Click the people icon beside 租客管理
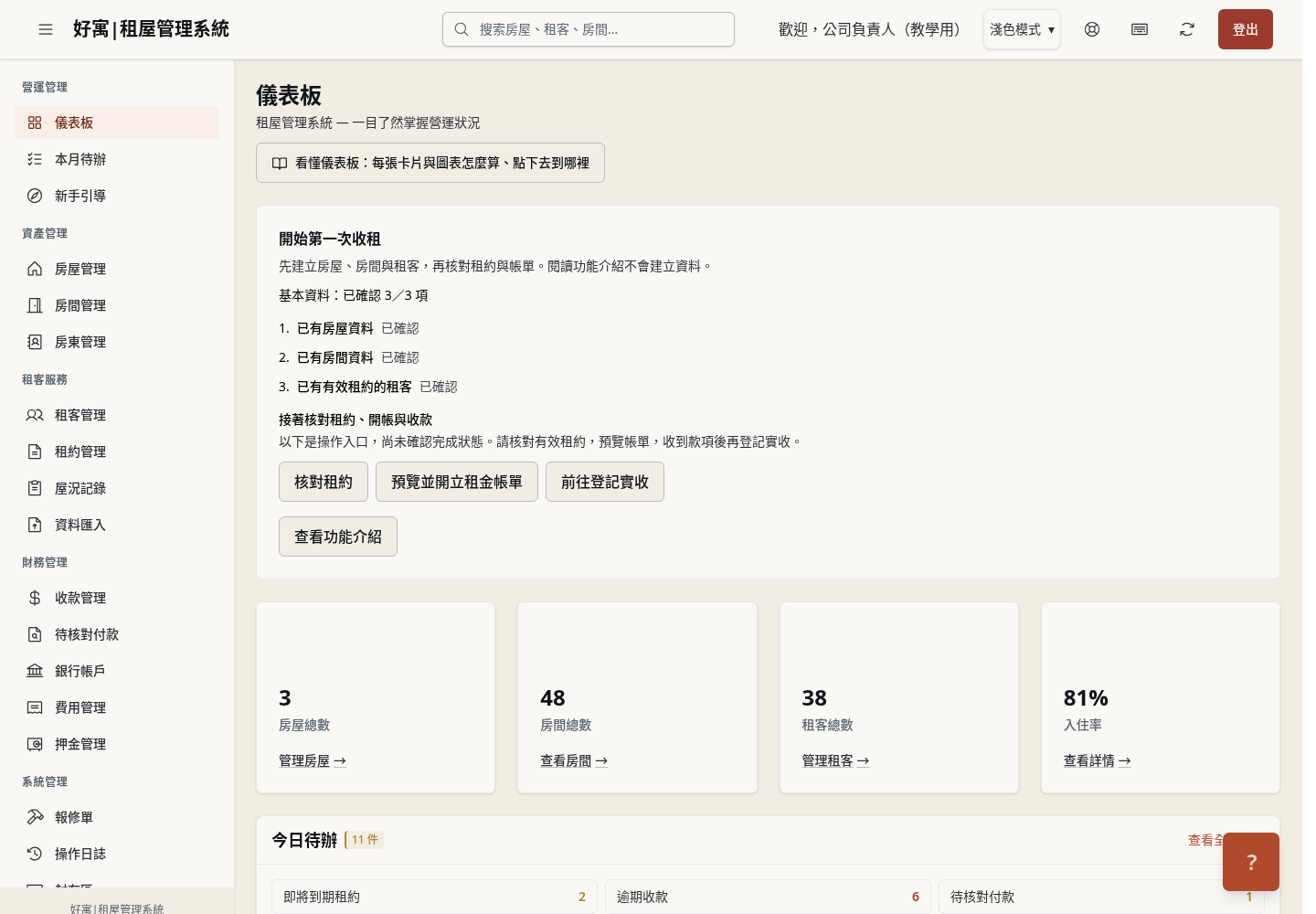The height and width of the screenshot is (914, 1316). [x=35, y=415]
